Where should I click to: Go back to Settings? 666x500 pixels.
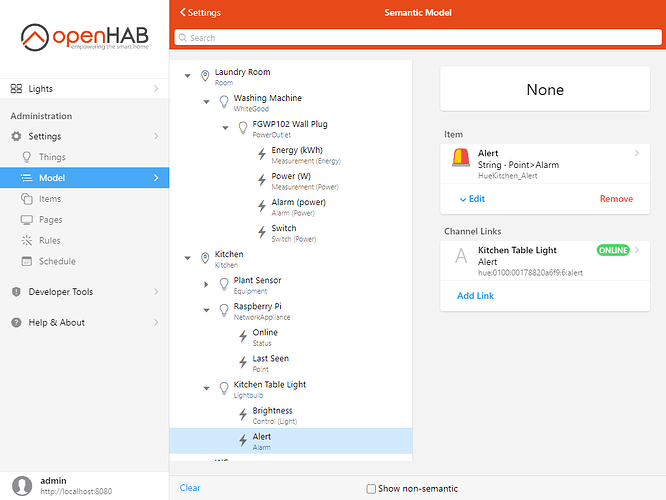click(201, 13)
